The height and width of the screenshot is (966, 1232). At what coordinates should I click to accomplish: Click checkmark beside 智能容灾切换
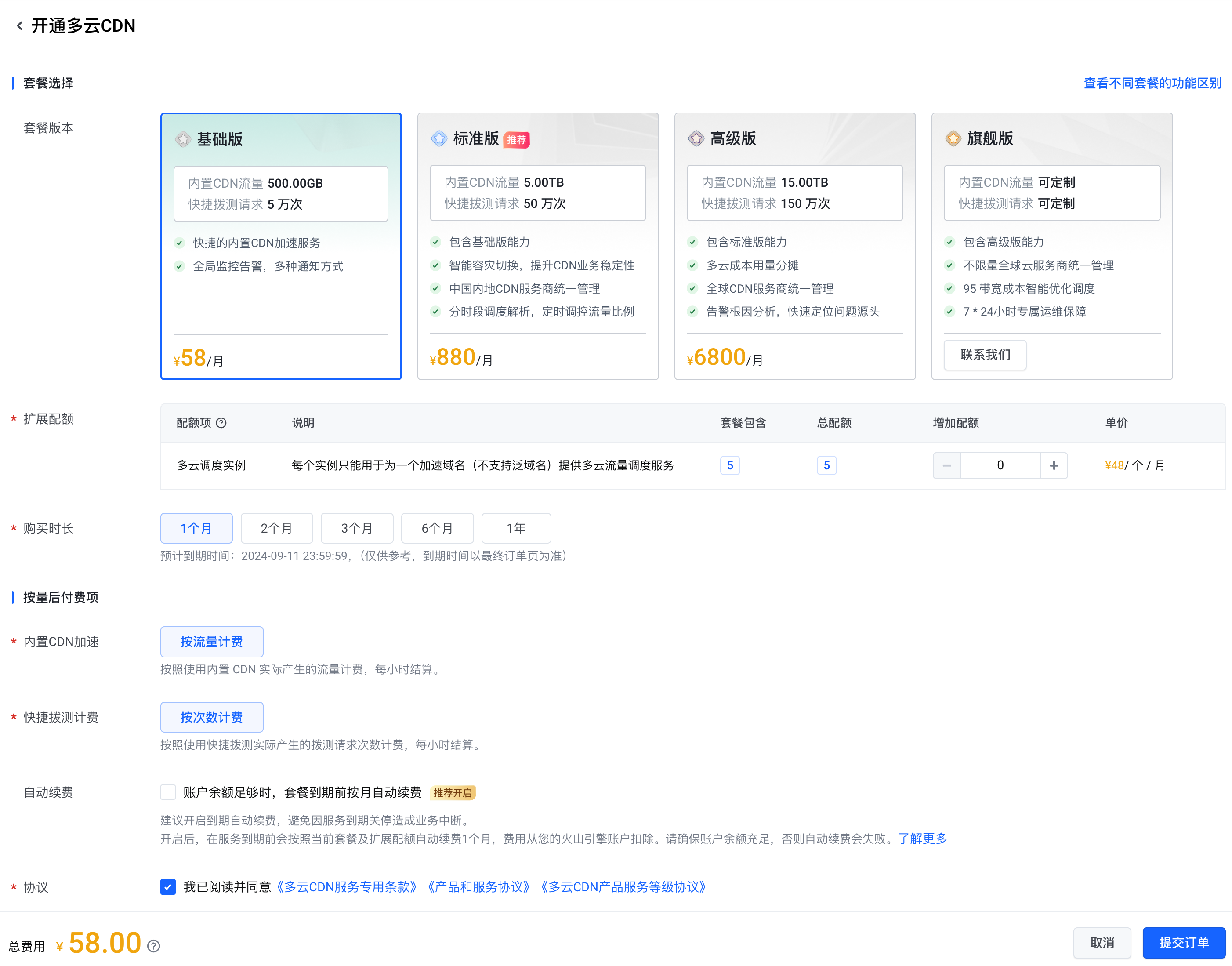(x=435, y=265)
